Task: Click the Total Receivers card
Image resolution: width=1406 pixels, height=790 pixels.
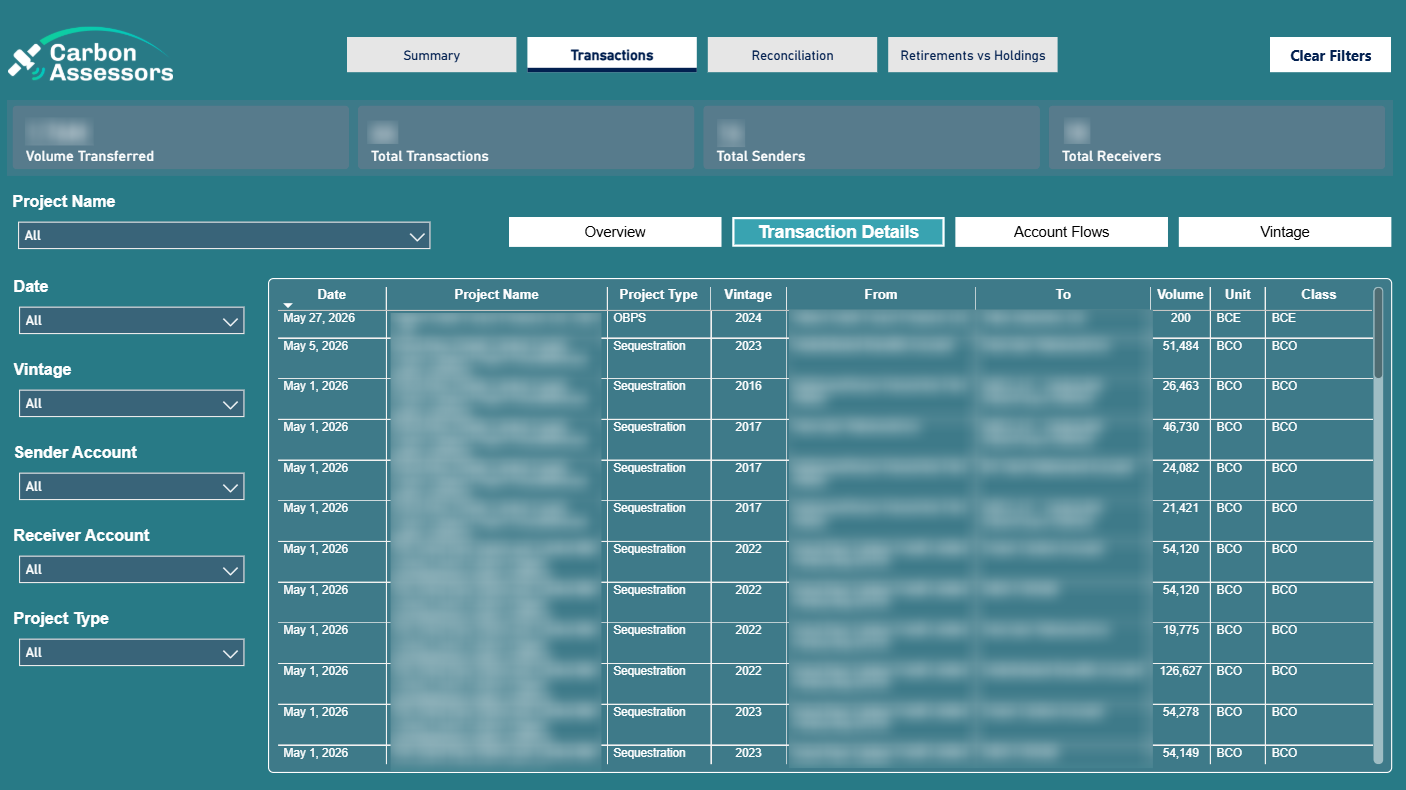Action: coord(1217,137)
